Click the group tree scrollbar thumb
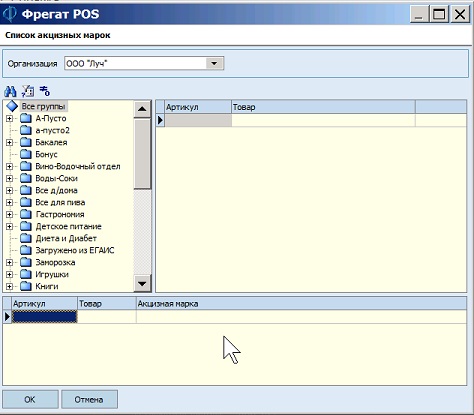474x415 pixels. [142, 154]
